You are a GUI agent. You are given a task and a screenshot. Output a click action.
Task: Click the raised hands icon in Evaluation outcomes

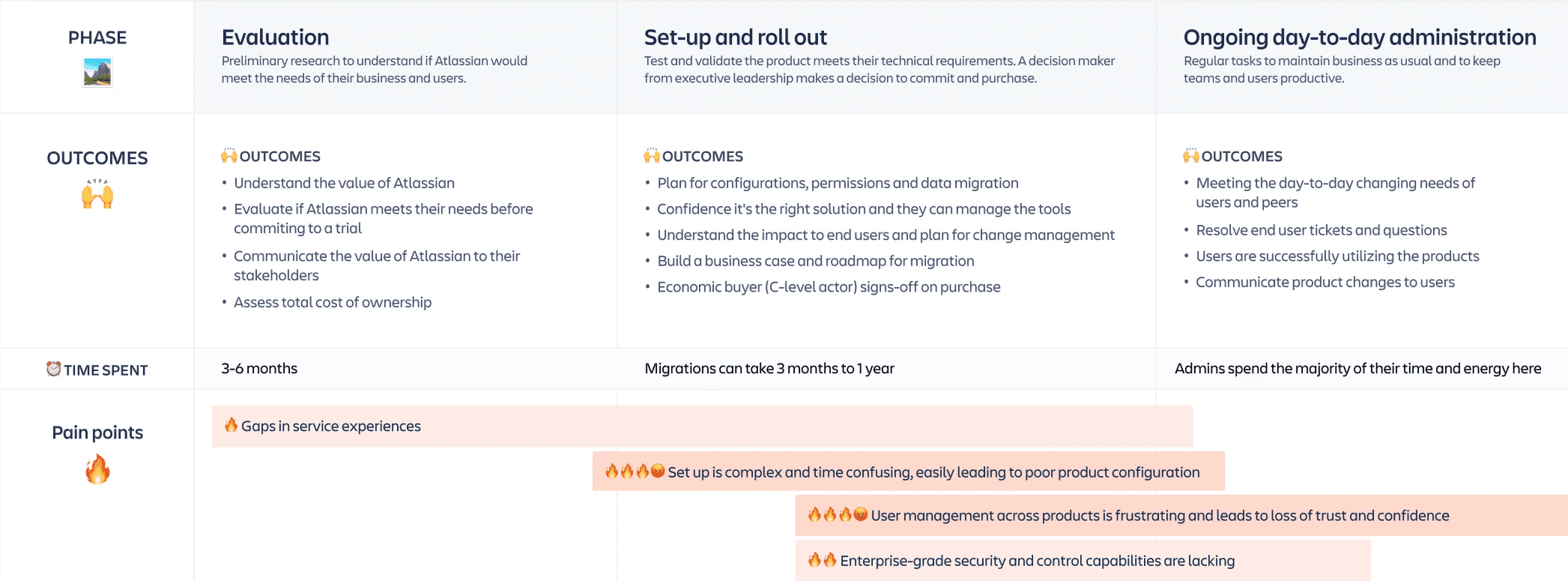click(229, 156)
